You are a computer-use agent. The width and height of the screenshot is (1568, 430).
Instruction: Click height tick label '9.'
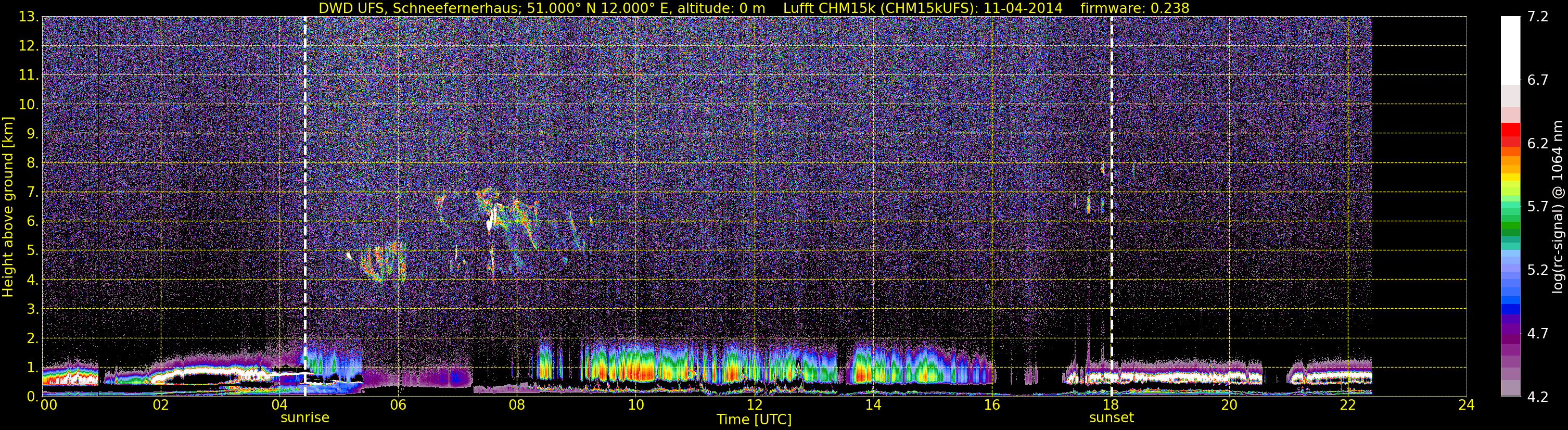coord(32,134)
